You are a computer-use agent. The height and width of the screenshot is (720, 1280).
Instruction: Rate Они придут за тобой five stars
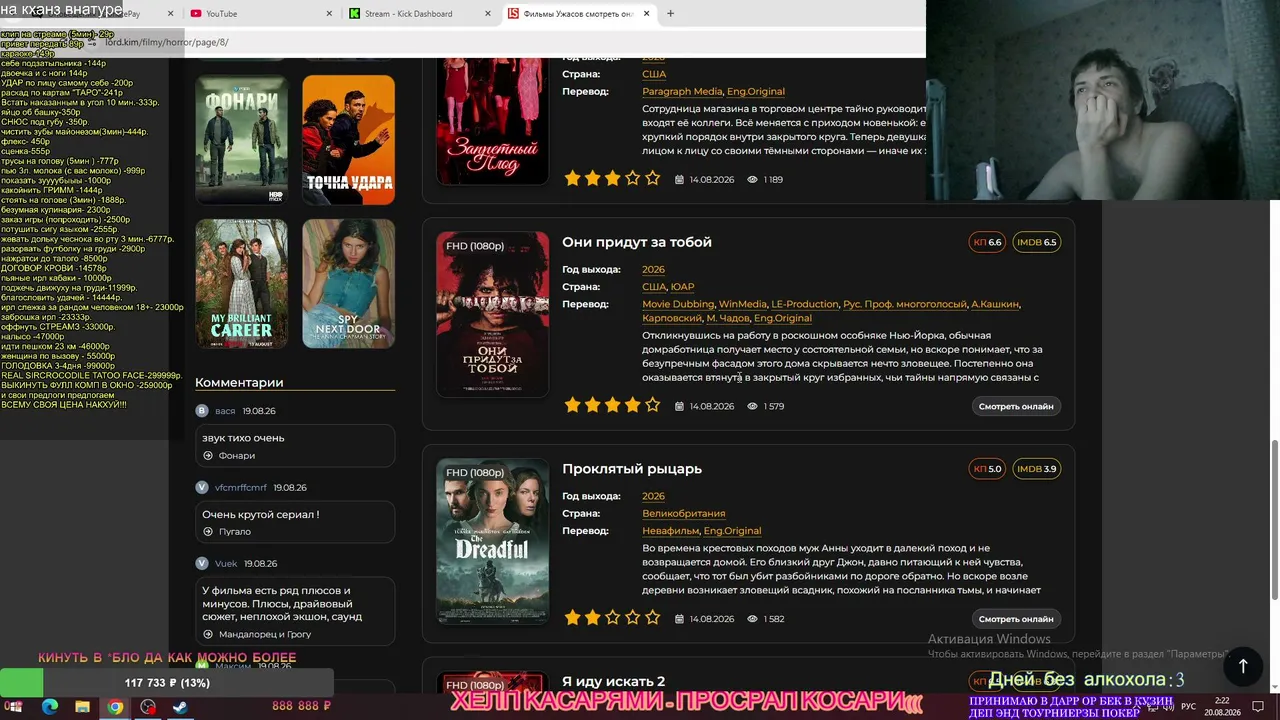coord(652,405)
